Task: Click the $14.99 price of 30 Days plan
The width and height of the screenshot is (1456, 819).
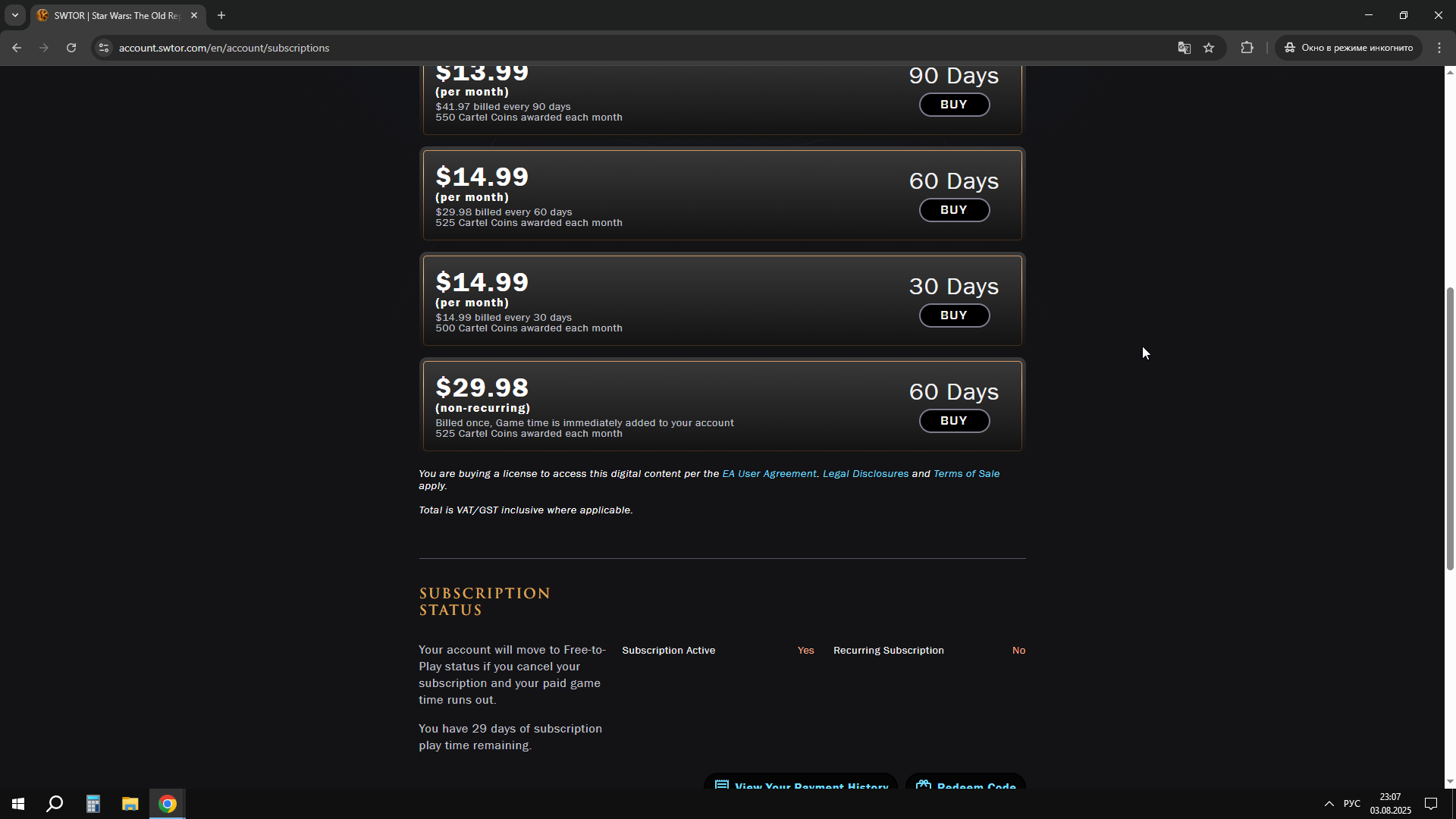Action: tap(482, 282)
